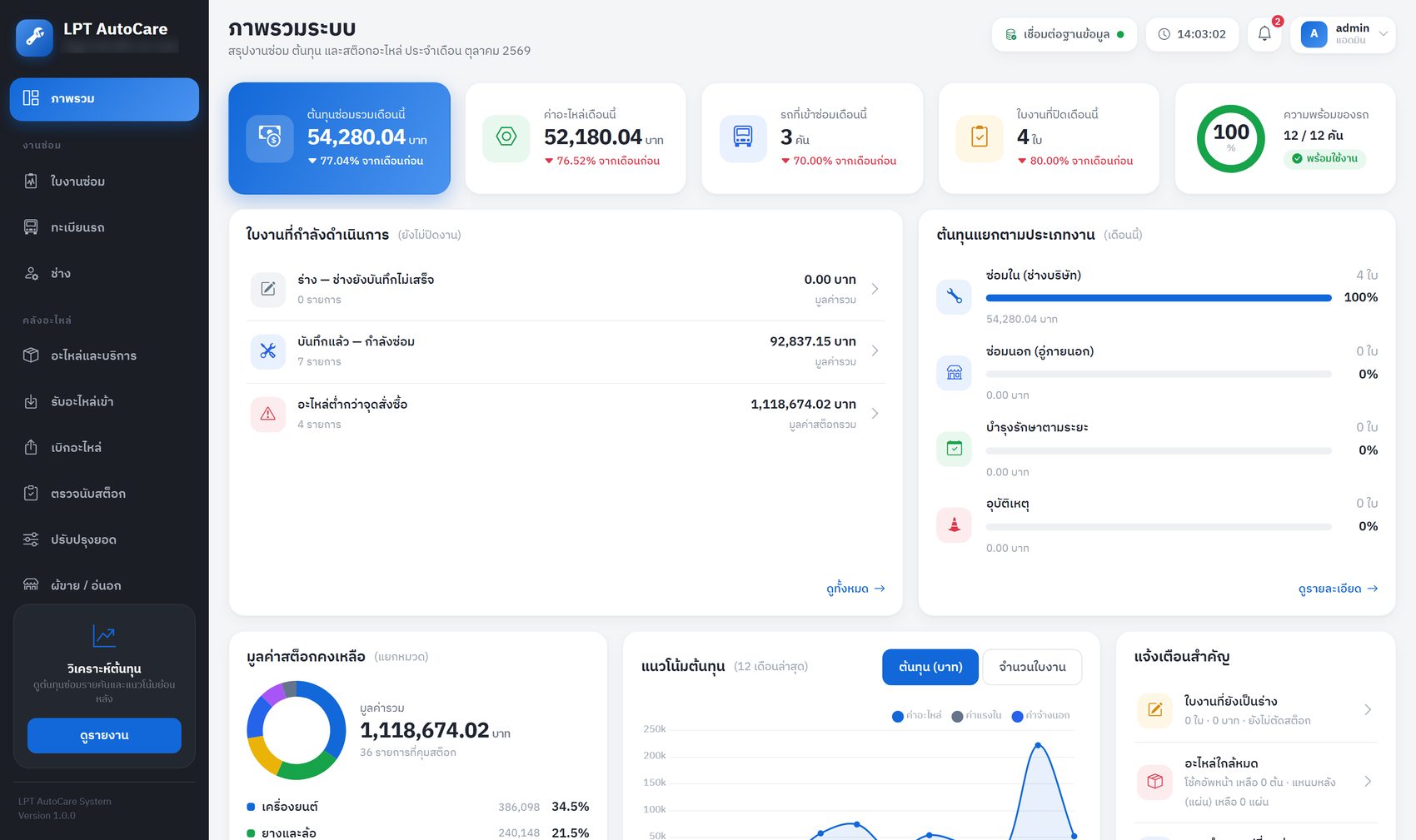Open ใบงานซ่อม menu item
The width and height of the screenshot is (1416, 840).
(x=104, y=181)
